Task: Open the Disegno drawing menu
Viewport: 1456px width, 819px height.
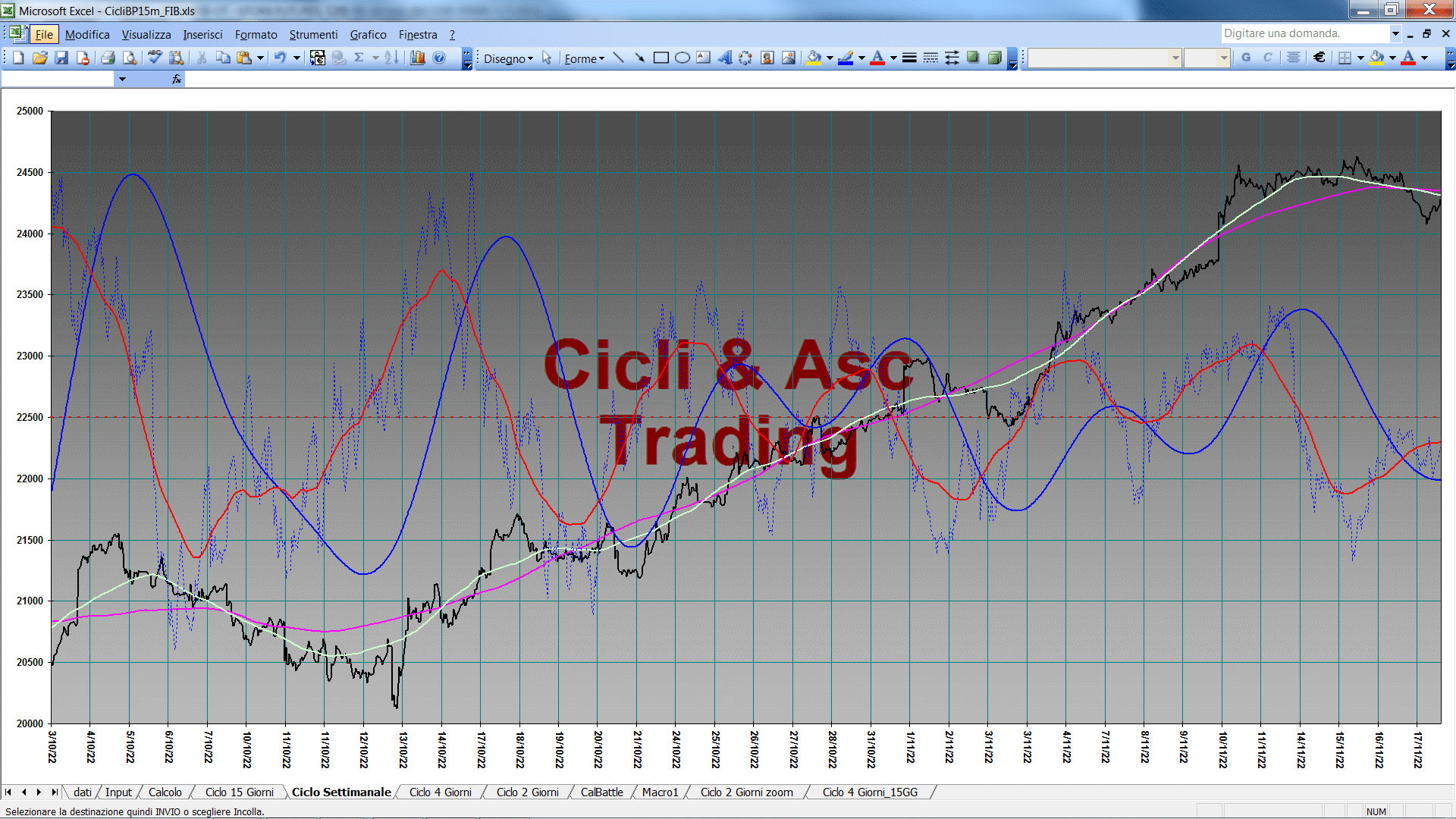Action: point(508,58)
